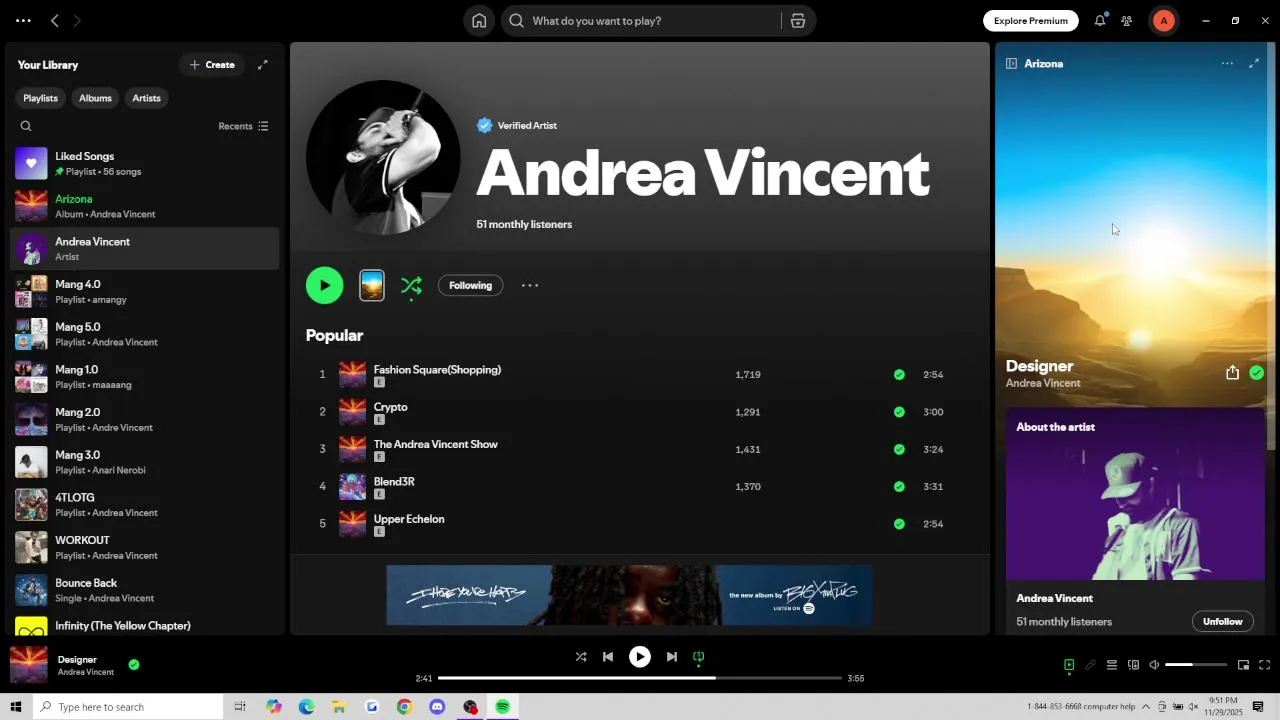Enter full screen player mode
This screenshot has height=720, width=1280.
coord(1265,665)
